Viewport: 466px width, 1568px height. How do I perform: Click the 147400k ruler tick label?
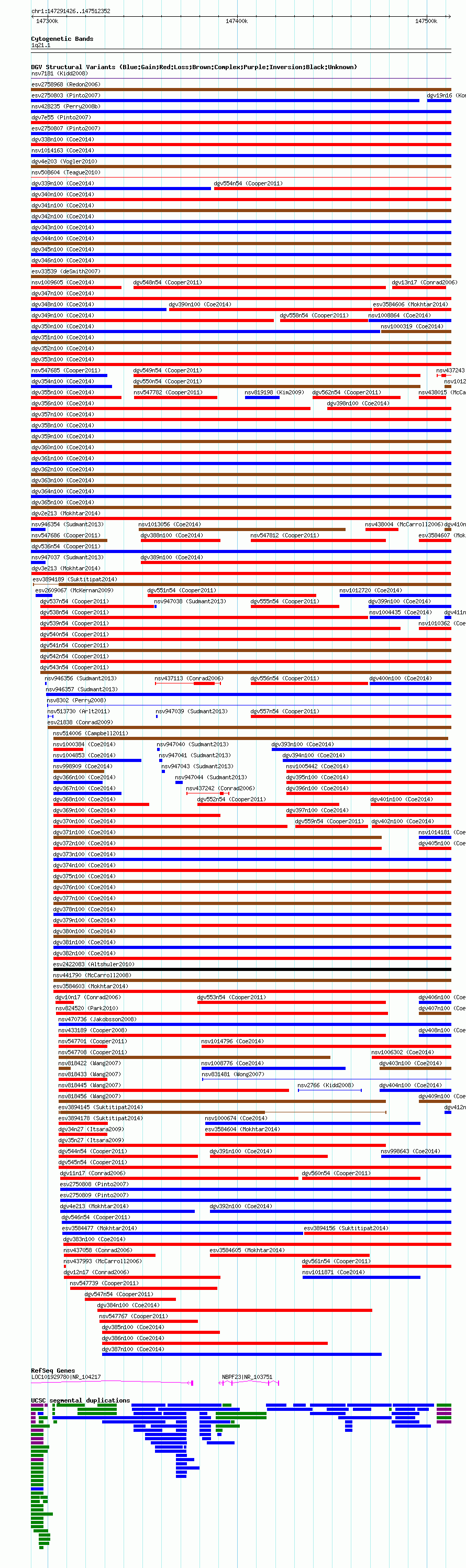click(237, 21)
